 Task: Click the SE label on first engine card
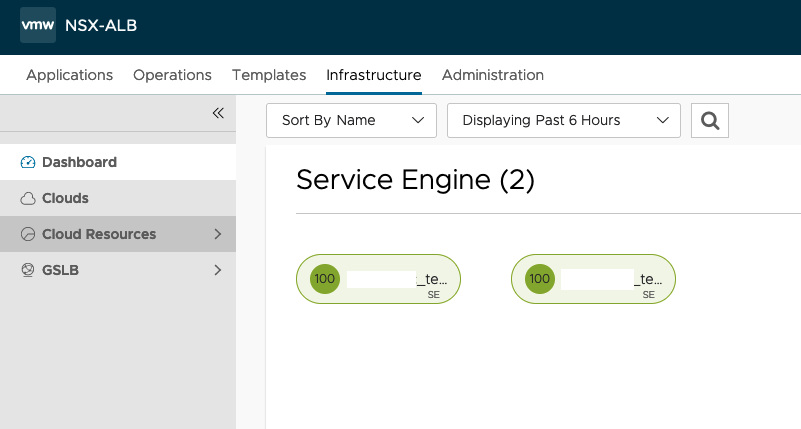pyautogui.click(x=434, y=295)
